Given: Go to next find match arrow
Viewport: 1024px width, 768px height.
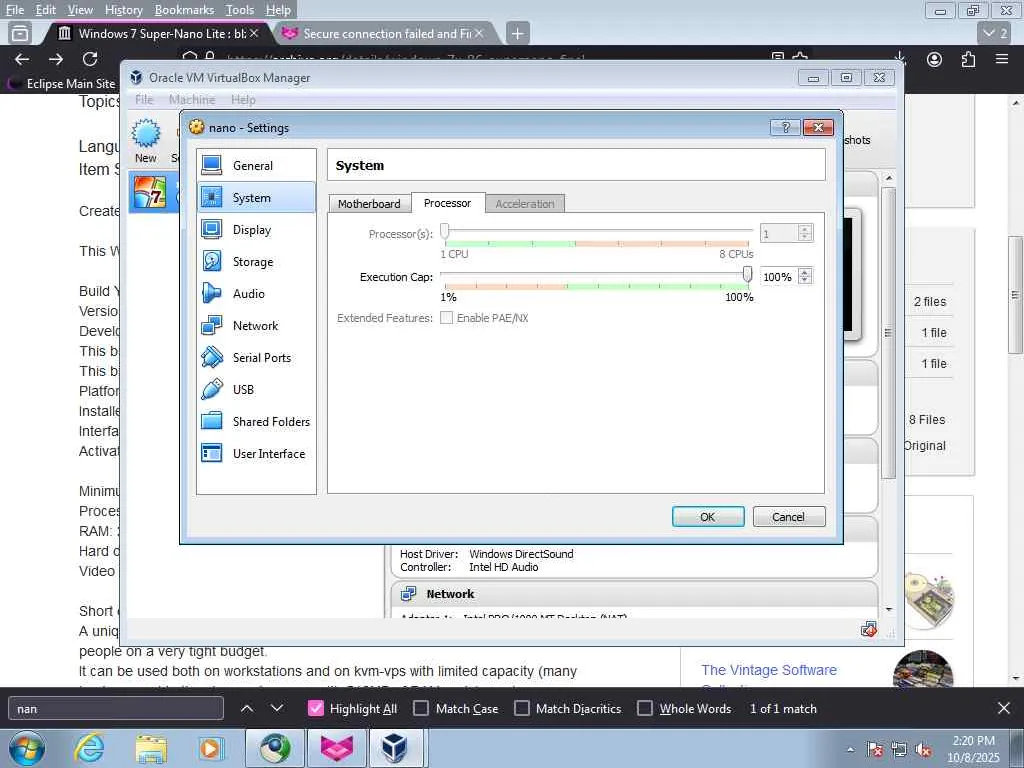Looking at the screenshot, I should pyautogui.click(x=277, y=709).
